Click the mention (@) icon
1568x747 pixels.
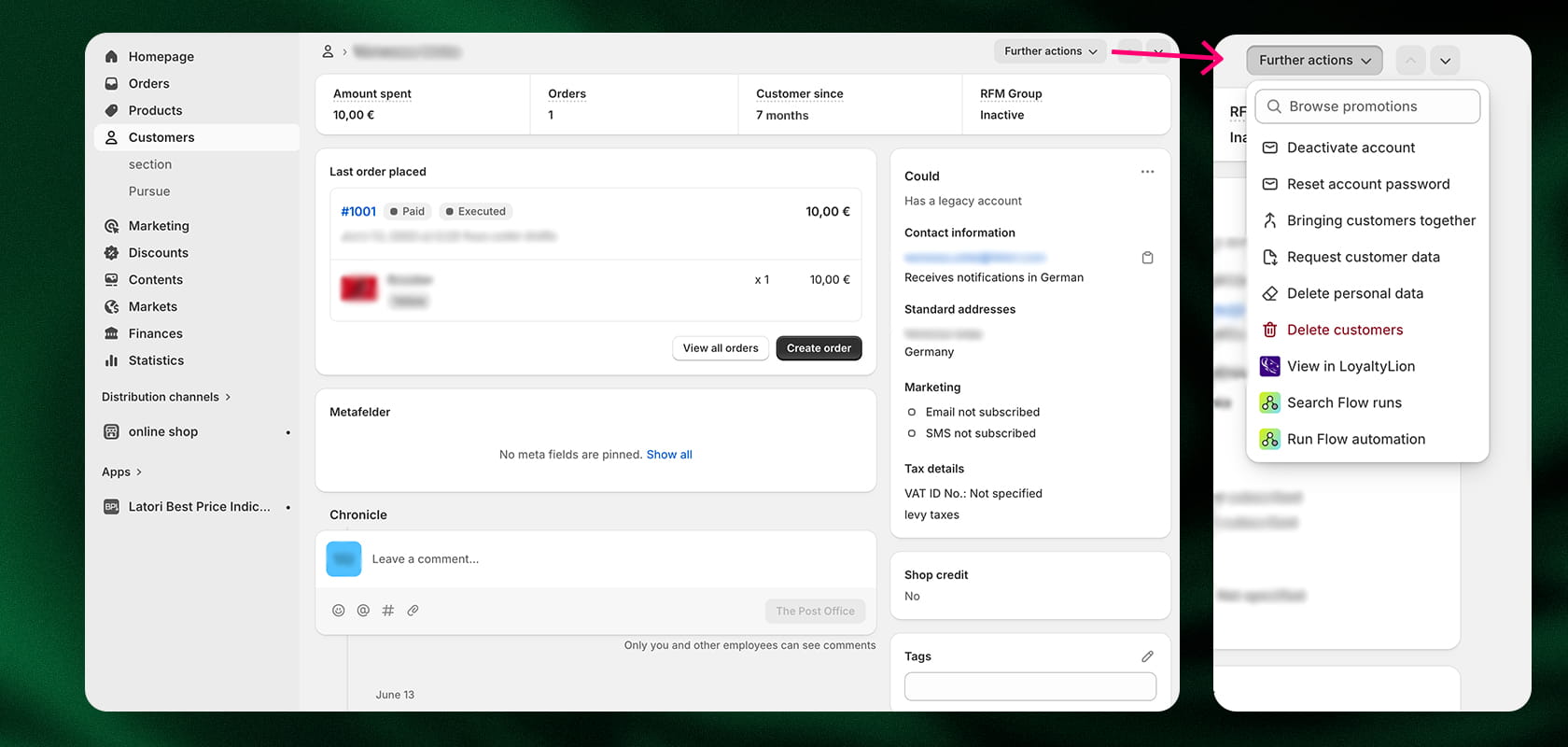(363, 611)
